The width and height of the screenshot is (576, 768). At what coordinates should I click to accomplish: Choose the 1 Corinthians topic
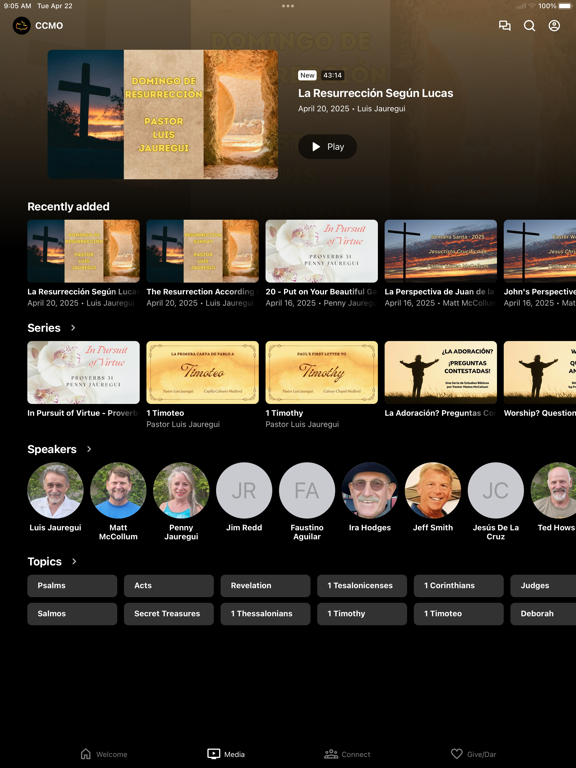click(x=458, y=586)
